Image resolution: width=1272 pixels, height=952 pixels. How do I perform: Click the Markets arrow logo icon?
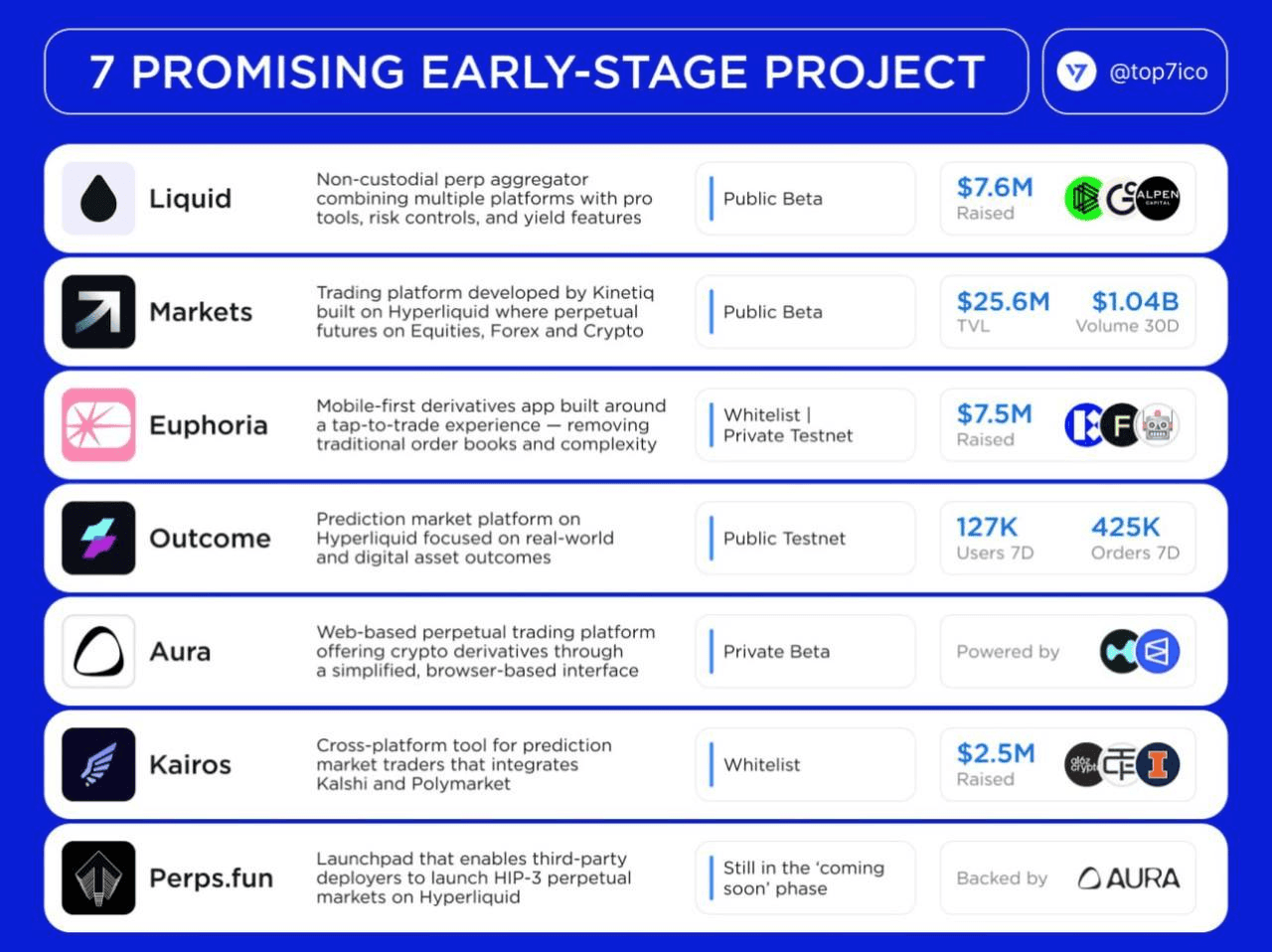98,312
